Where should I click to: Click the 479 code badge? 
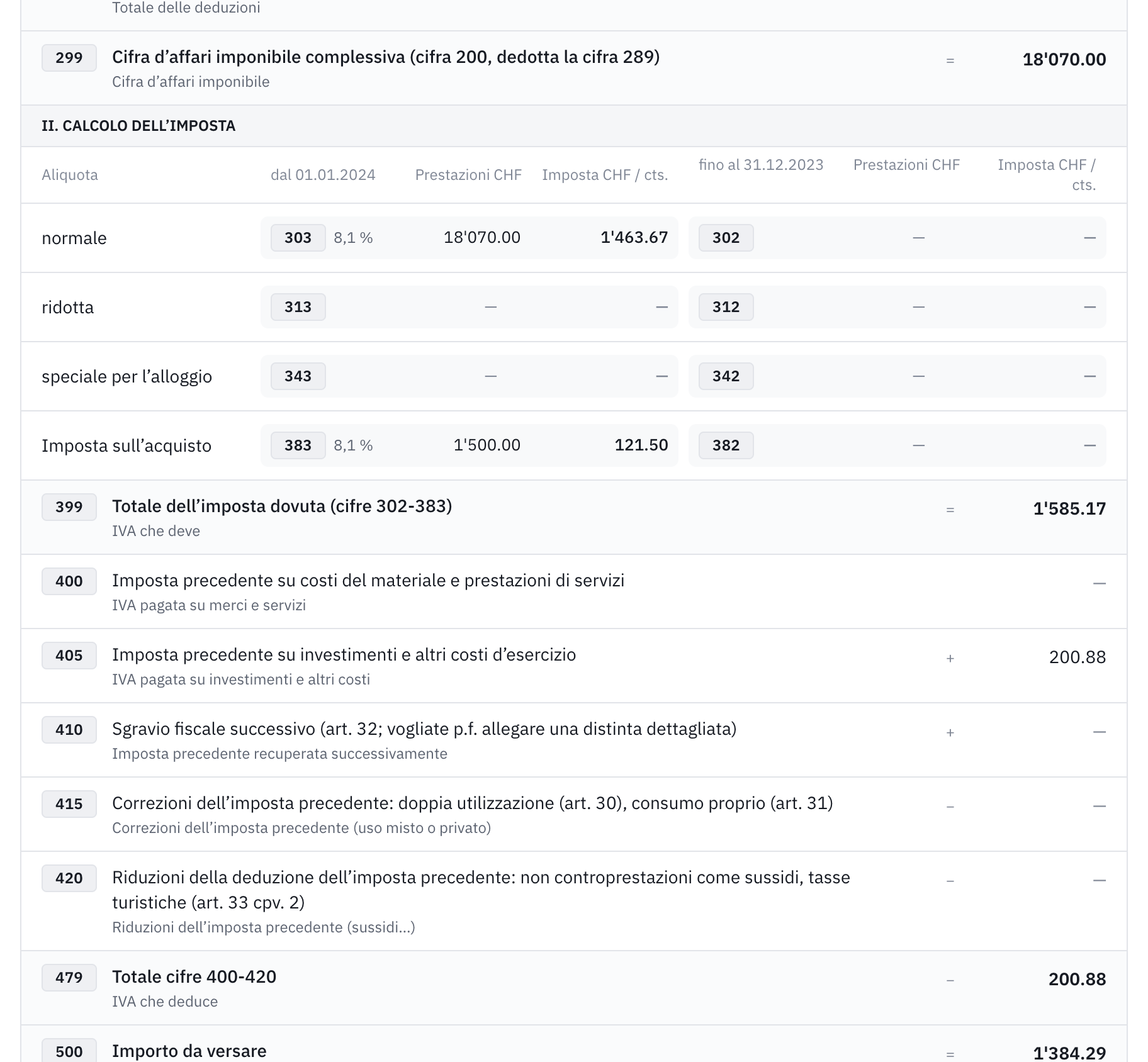tap(69, 978)
